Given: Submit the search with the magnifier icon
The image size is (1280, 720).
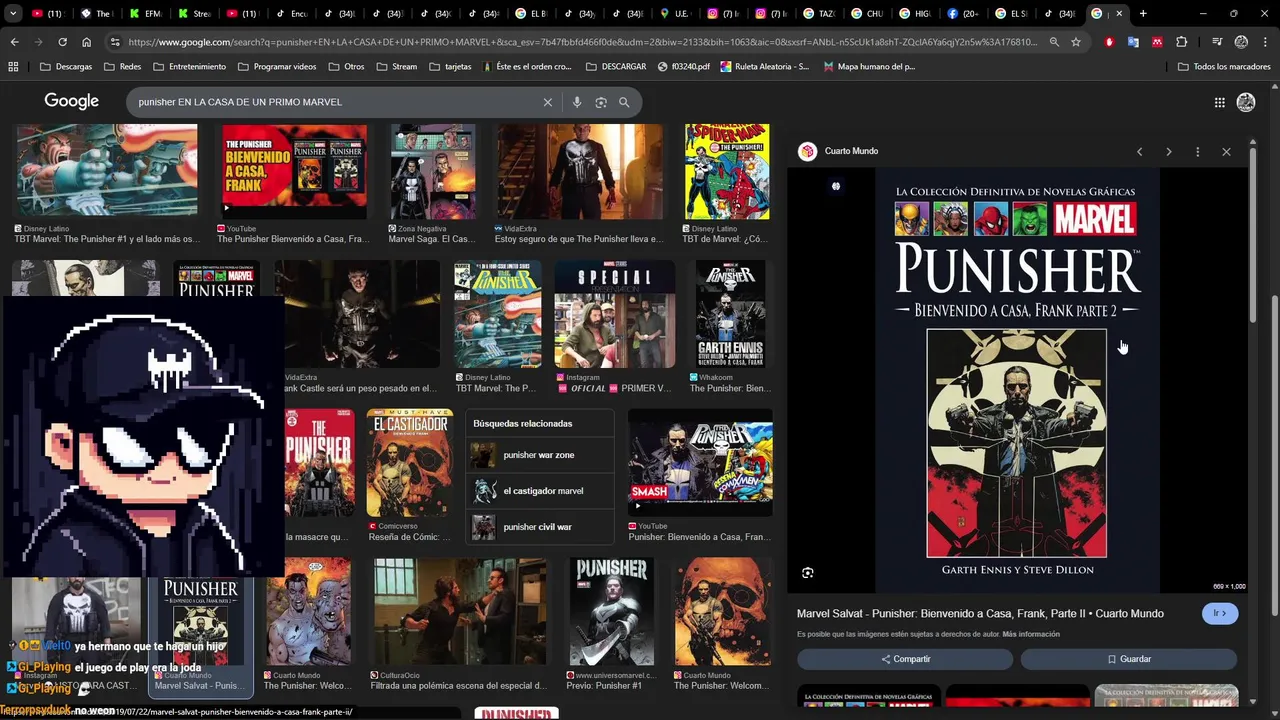Looking at the screenshot, I should [x=624, y=102].
